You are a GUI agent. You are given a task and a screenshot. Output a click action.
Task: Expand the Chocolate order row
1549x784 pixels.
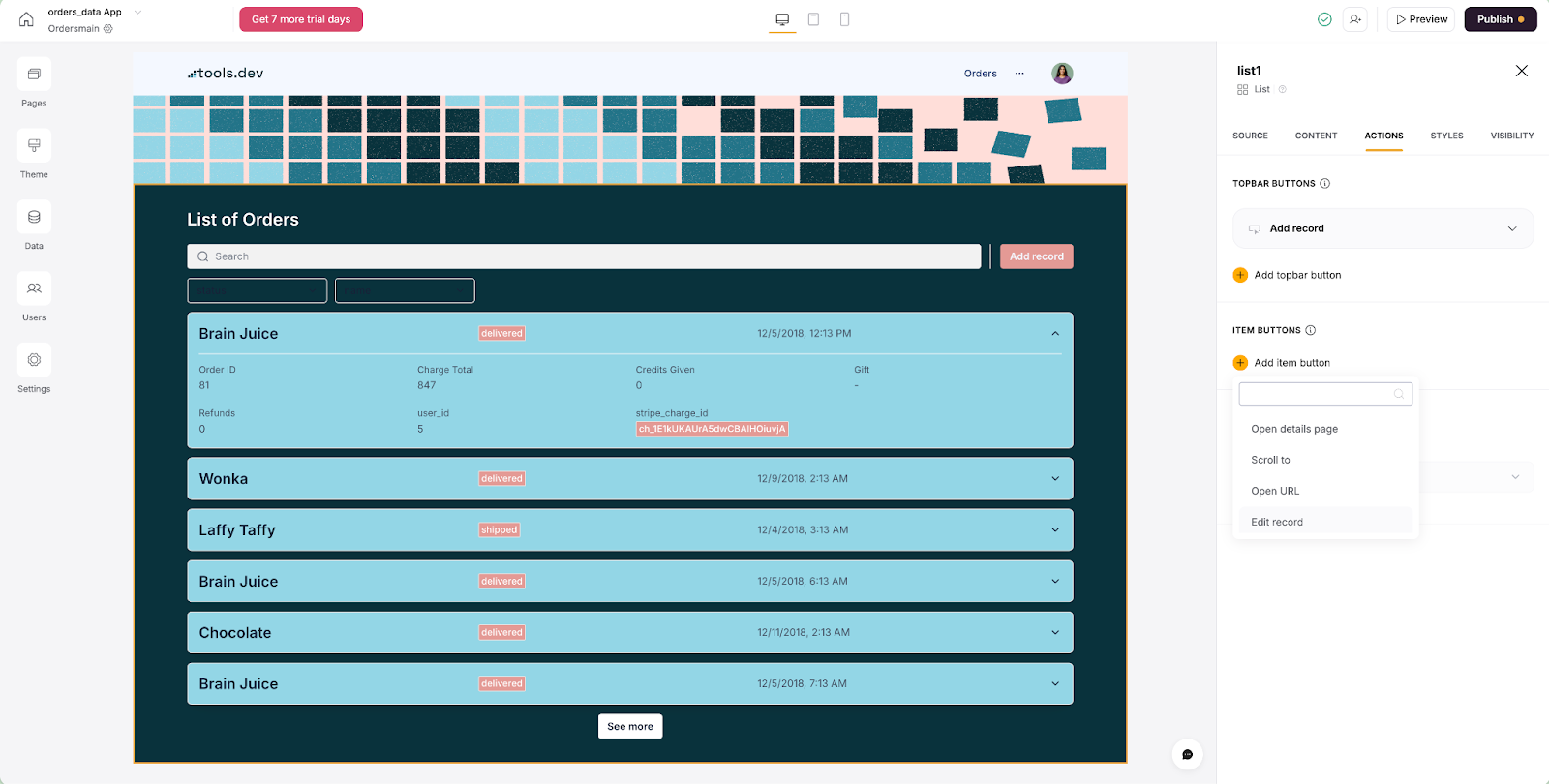point(1055,633)
